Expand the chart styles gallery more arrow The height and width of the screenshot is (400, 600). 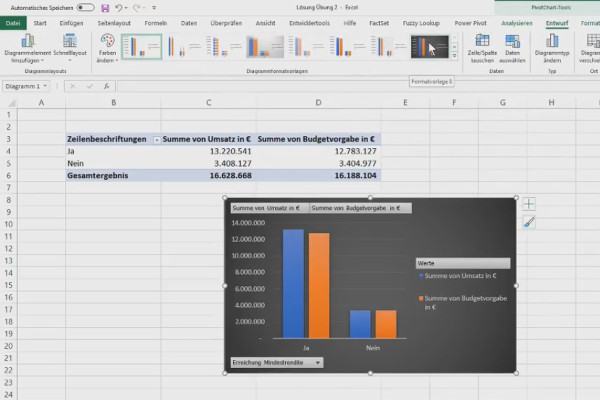(x=455, y=56)
